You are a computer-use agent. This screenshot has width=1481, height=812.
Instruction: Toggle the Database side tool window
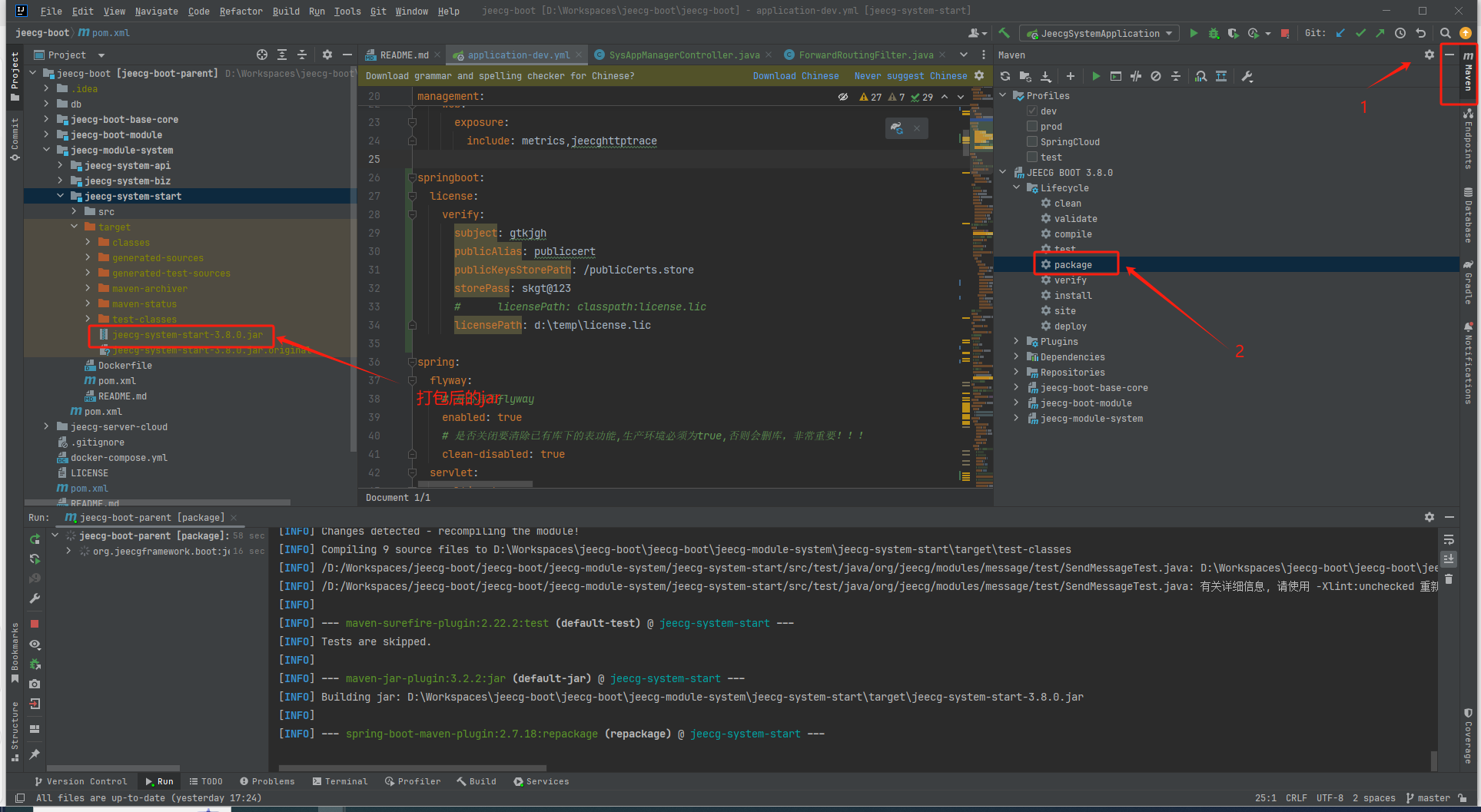click(x=1468, y=215)
